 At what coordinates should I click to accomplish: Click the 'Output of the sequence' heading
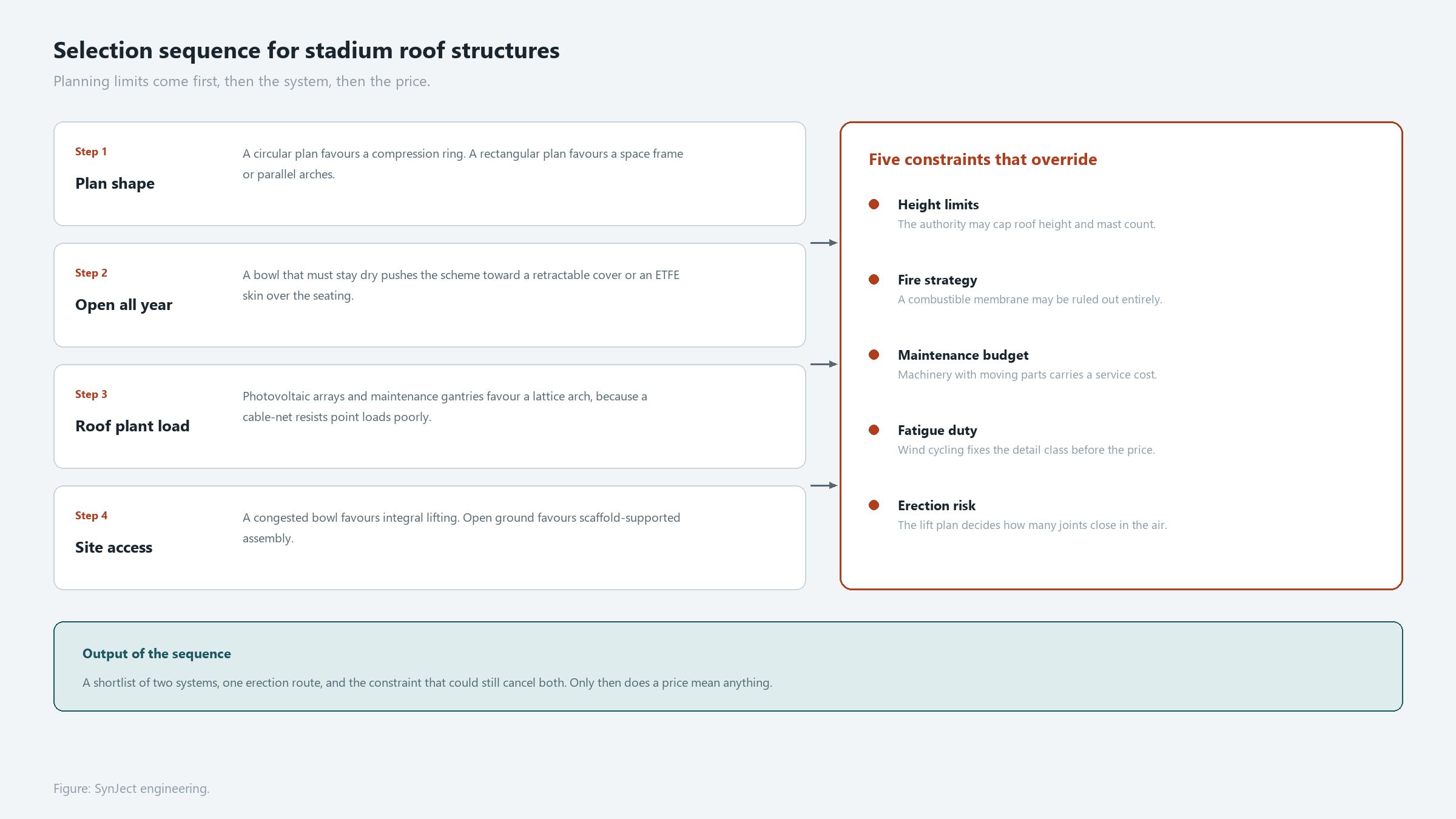[x=157, y=653]
